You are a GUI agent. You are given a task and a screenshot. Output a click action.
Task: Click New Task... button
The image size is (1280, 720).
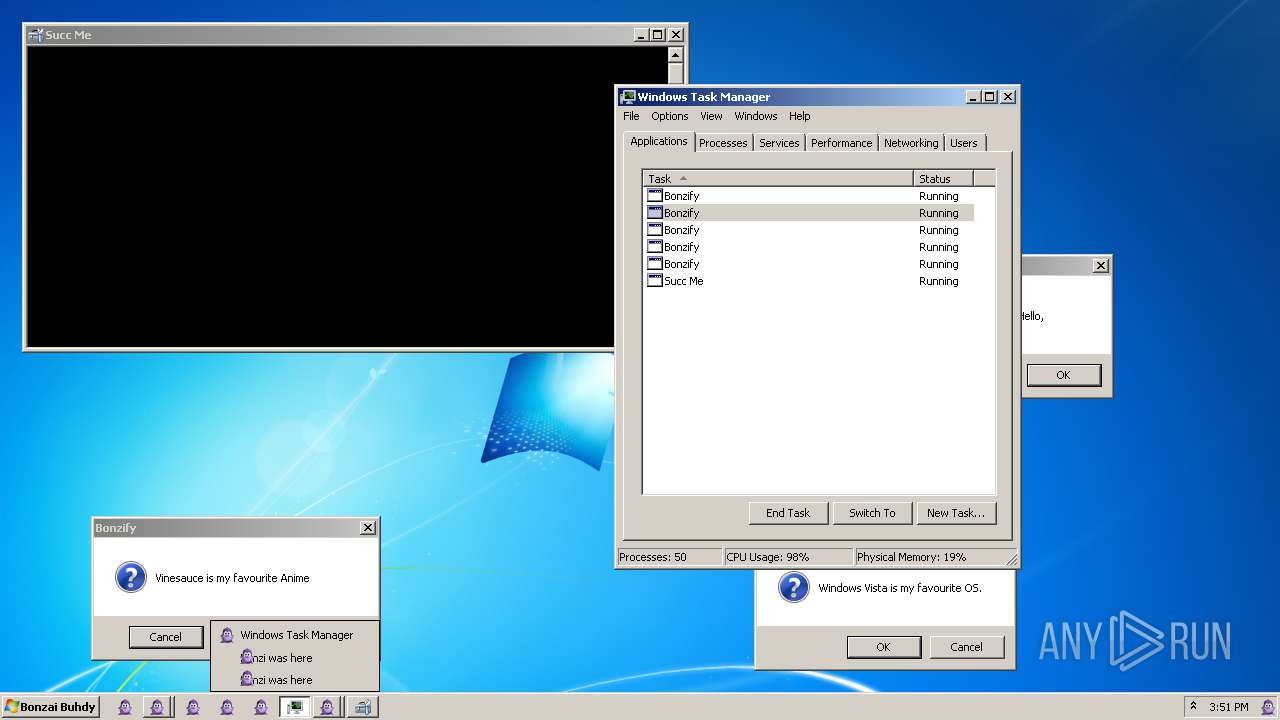pyautogui.click(x=955, y=513)
